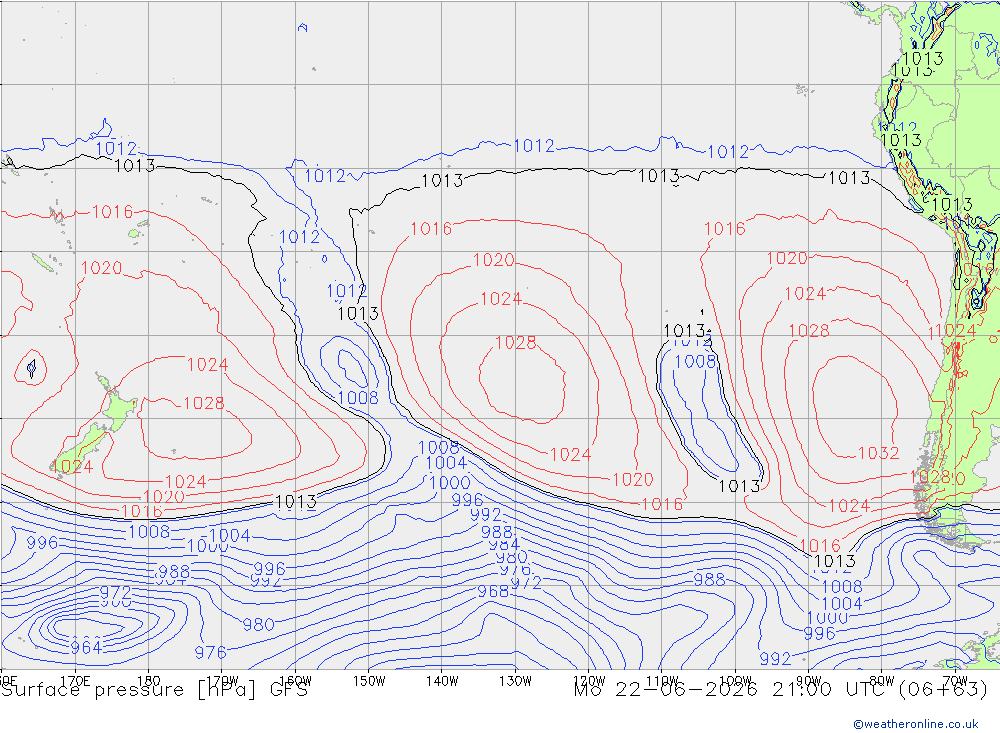This screenshot has height=733, width=1000.
Task: Click the 968 isobar label near 130W
Action: [x=493, y=591]
